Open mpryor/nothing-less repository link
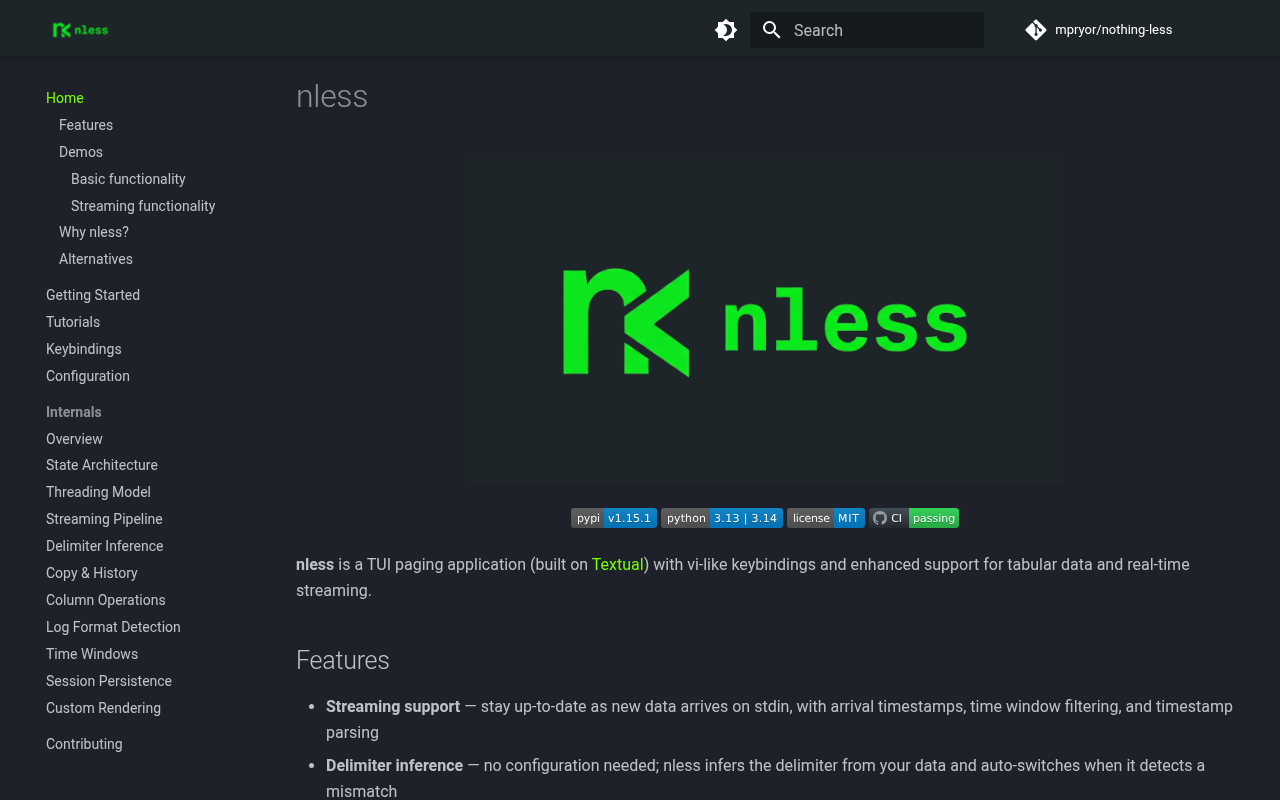The height and width of the screenshot is (800, 1280). pyautogui.click(x=1113, y=30)
